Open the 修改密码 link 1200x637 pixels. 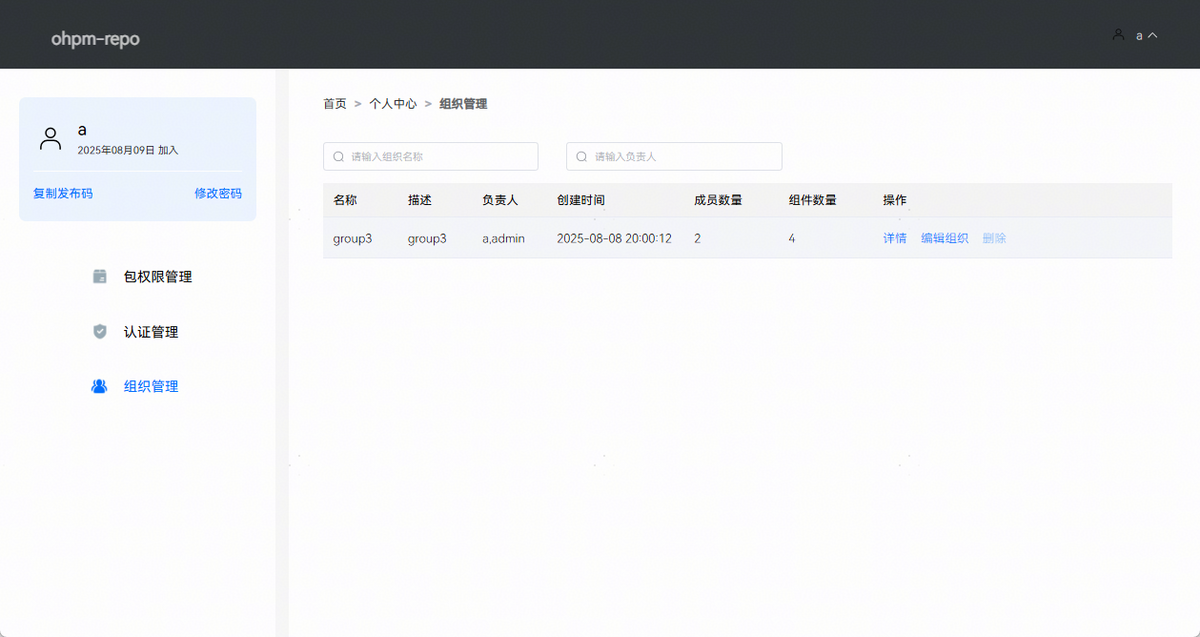coord(218,194)
